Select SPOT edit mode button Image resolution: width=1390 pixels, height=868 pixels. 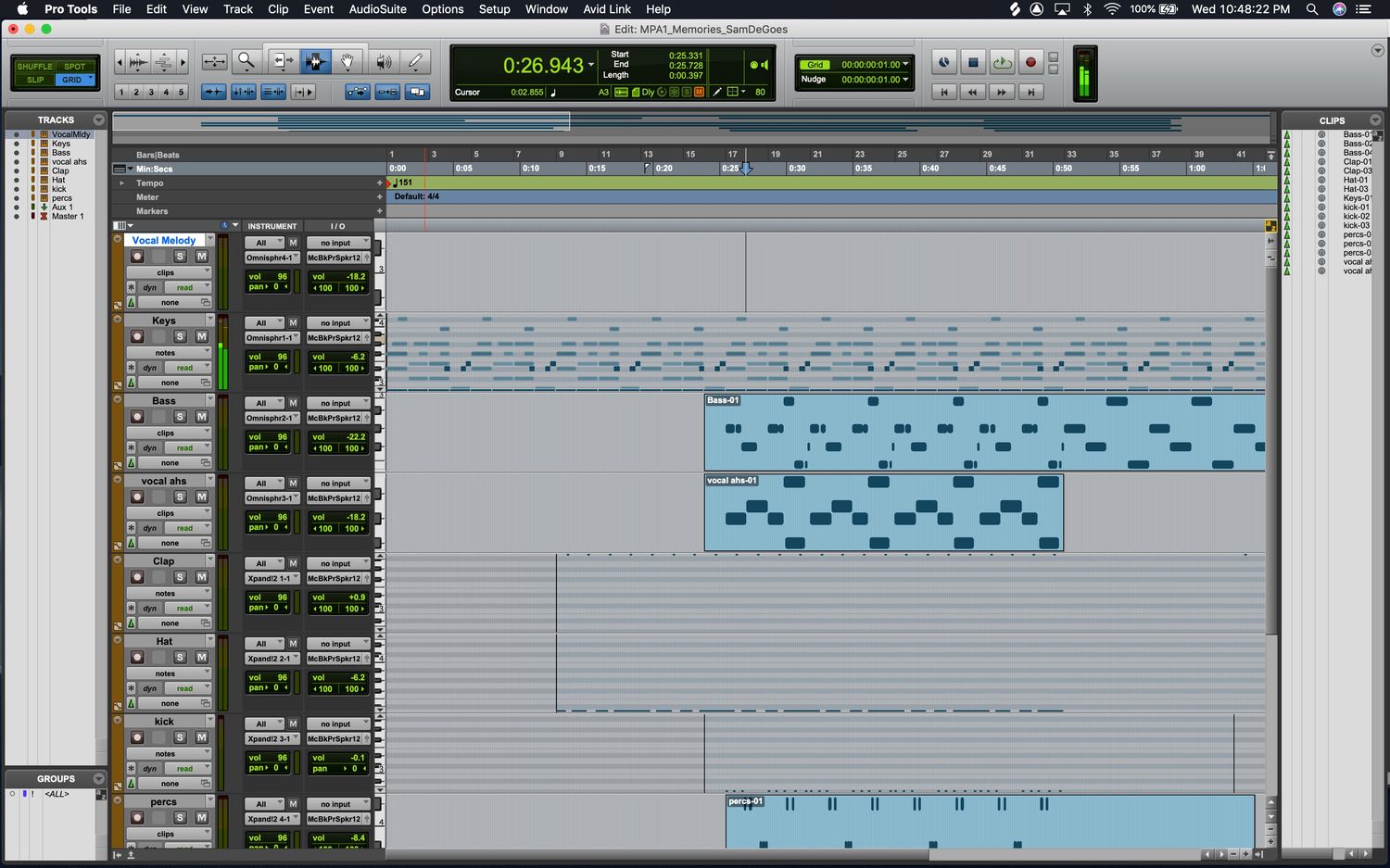(76, 67)
